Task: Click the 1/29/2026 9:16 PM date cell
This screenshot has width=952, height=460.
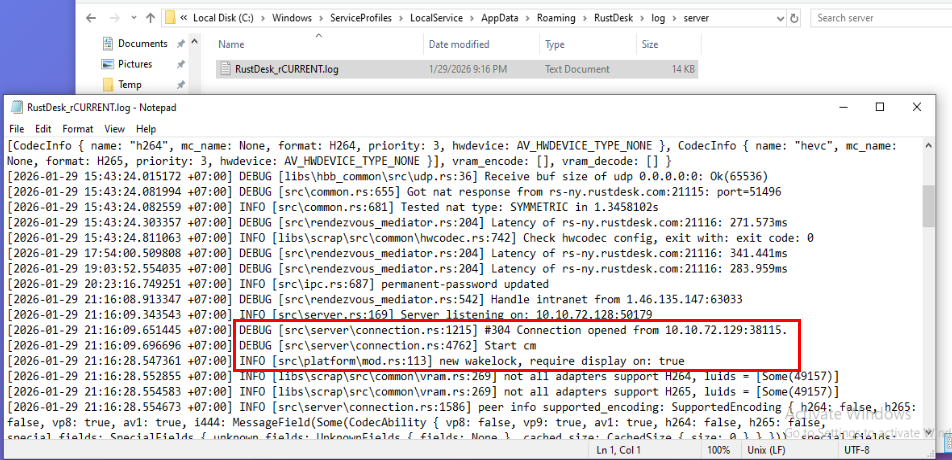Action: 468,69
